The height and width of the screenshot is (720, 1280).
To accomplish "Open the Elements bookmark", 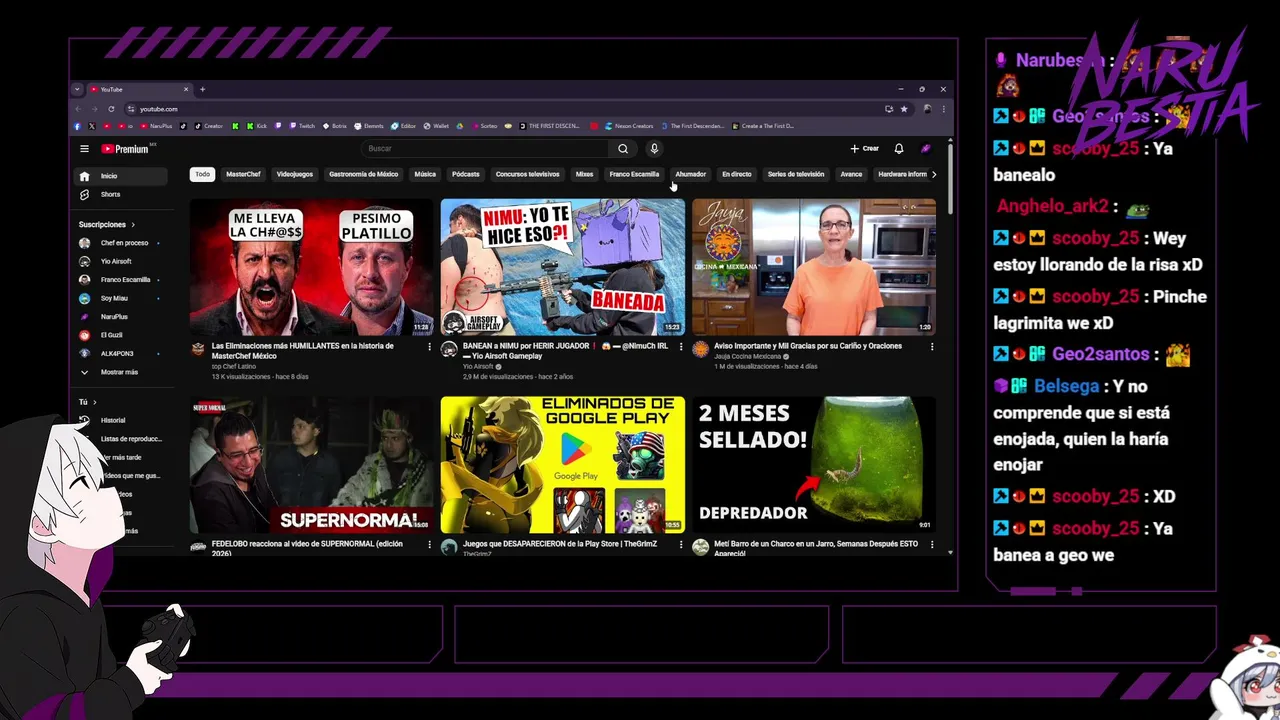I will tap(368, 126).
